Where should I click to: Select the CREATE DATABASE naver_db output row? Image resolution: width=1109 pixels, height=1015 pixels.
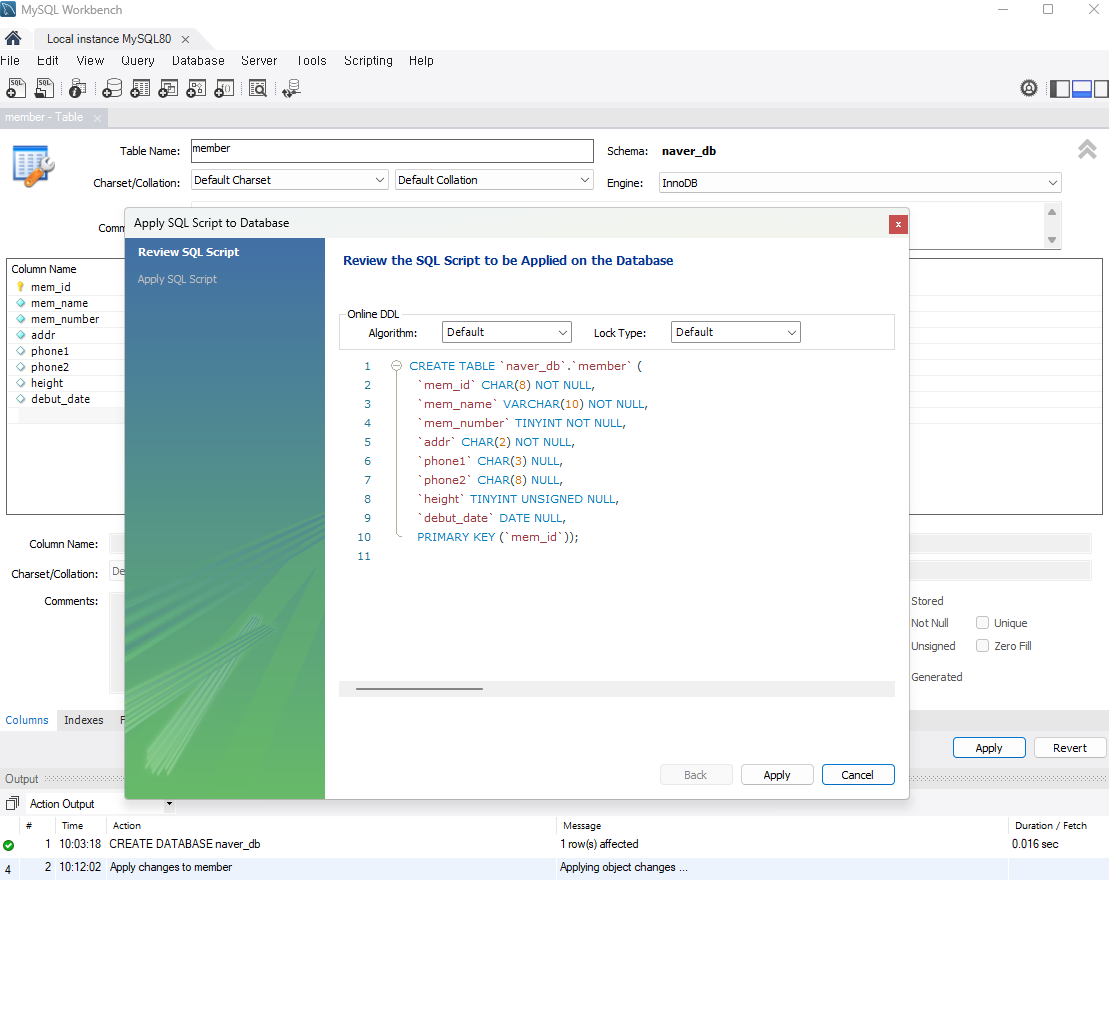click(554, 844)
